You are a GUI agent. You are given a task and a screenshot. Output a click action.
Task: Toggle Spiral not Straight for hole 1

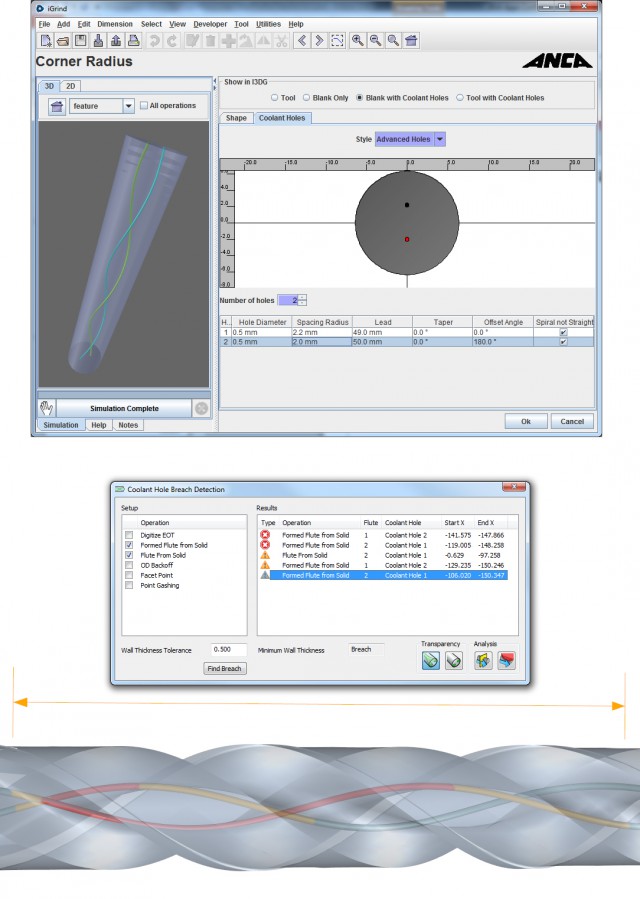563,332
